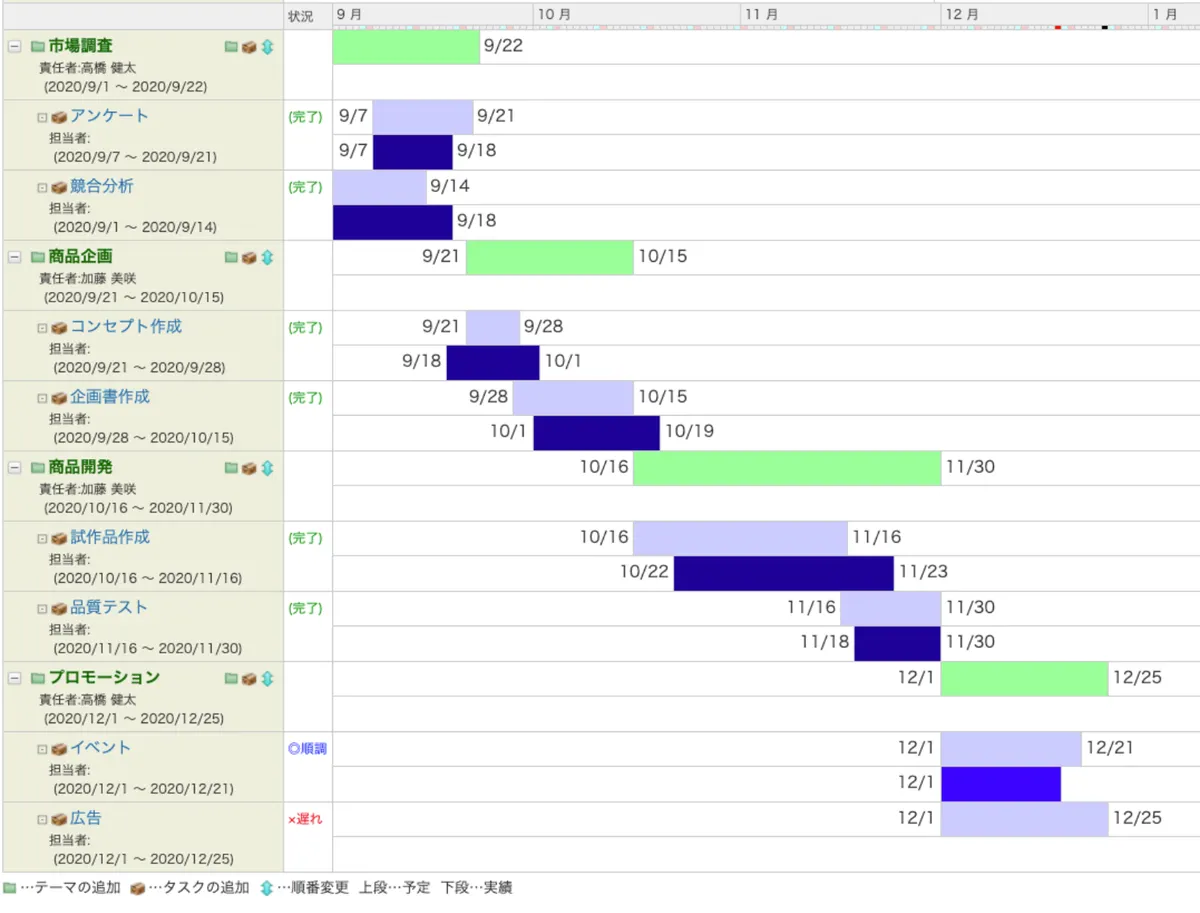Click the 10月 month header
The width and height of the screenshot is (1200, 913).
click(555, 15)
